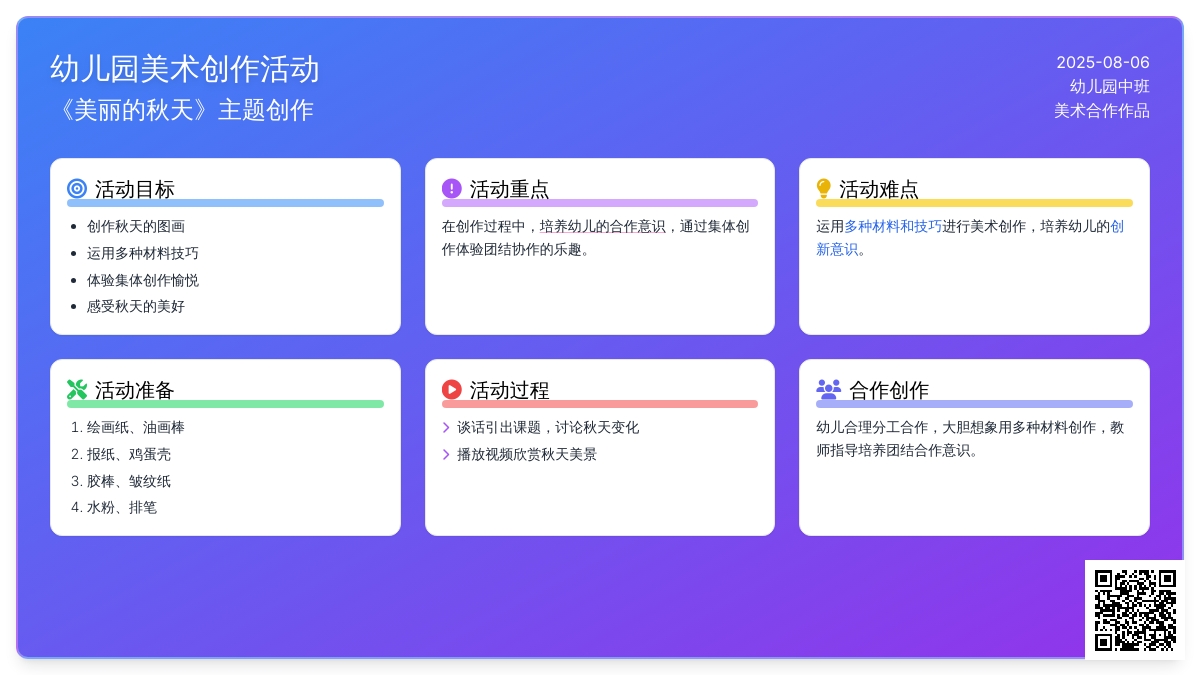Image resolution: width=1200 pixels, height=675 pixels.
Task: Click the bullet item 运用多种材料技巧
Action: [143, 253]
